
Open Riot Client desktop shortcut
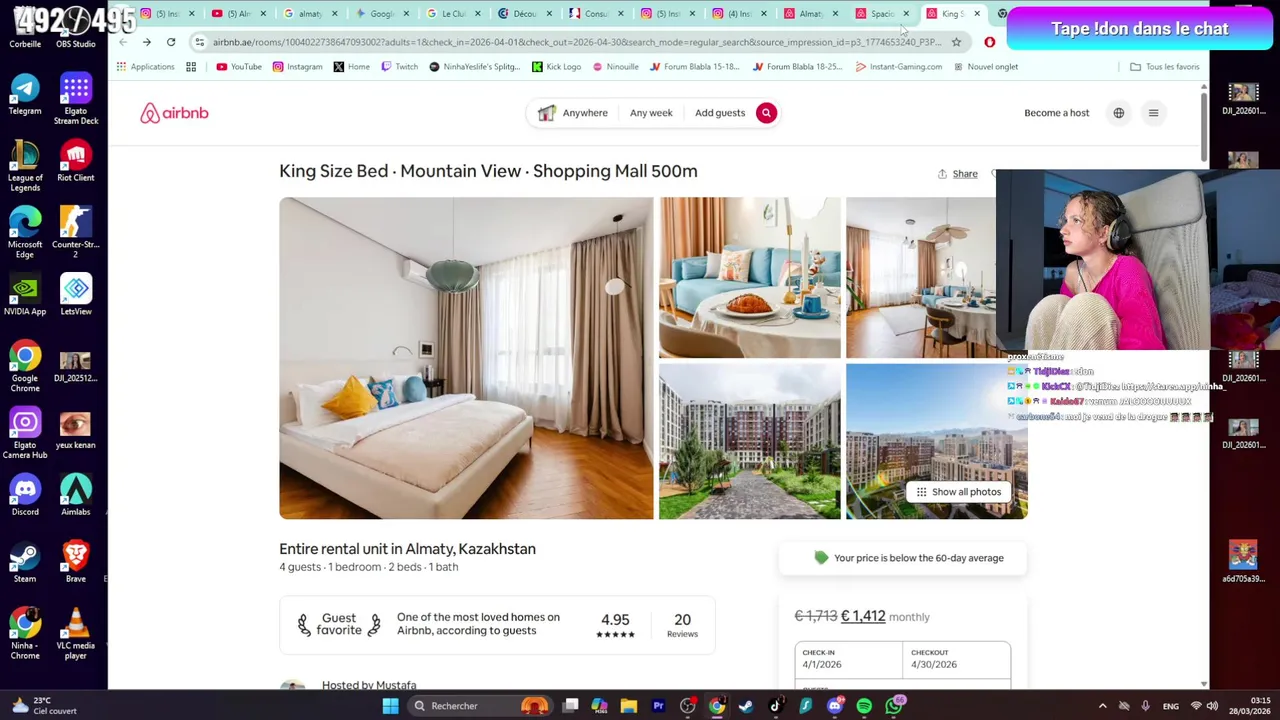(x=76, y=161)
